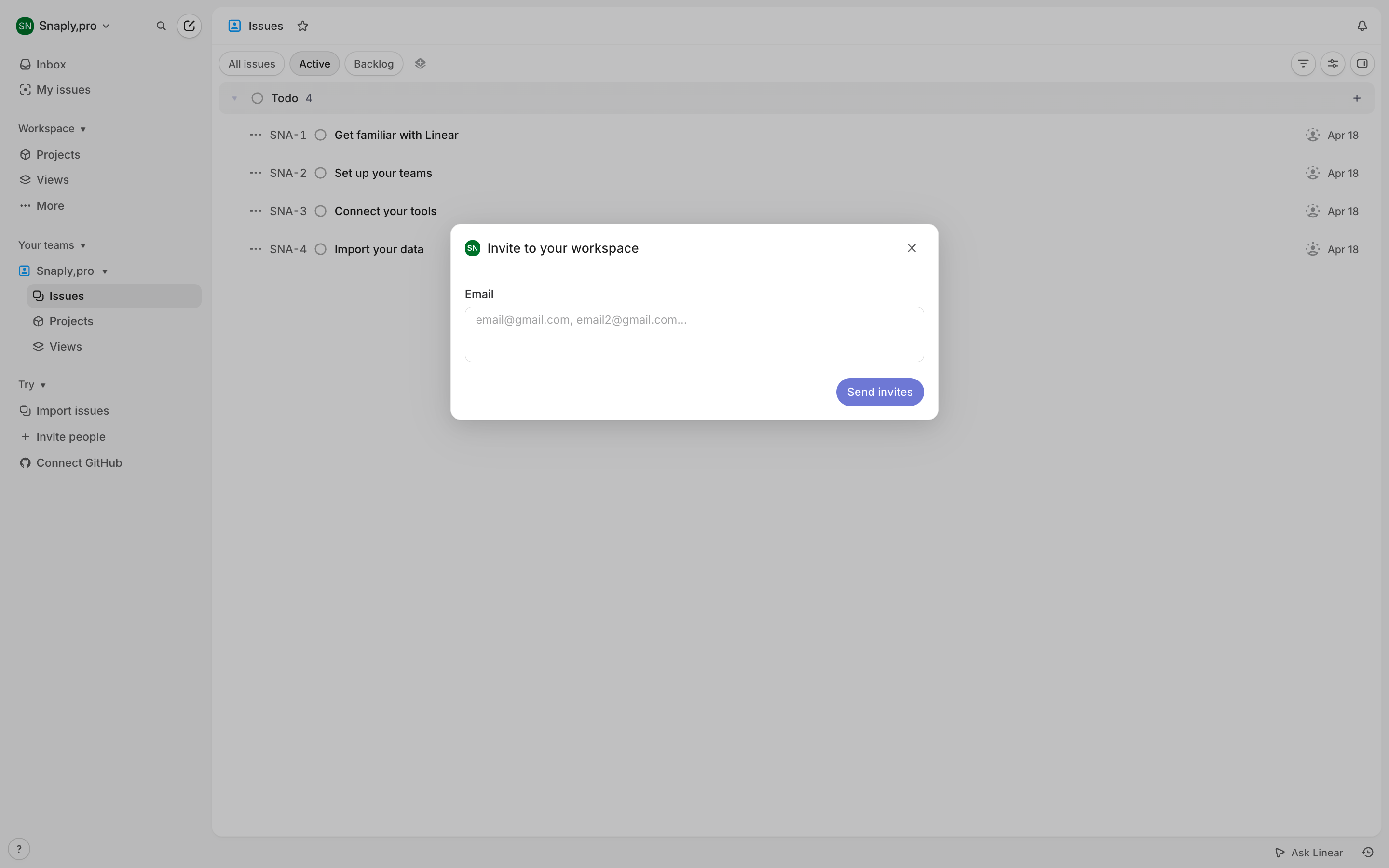Open display options sliders icon
This screenshot has height=868, width=1389.
pyautogui.click(x=1333, y=64)
